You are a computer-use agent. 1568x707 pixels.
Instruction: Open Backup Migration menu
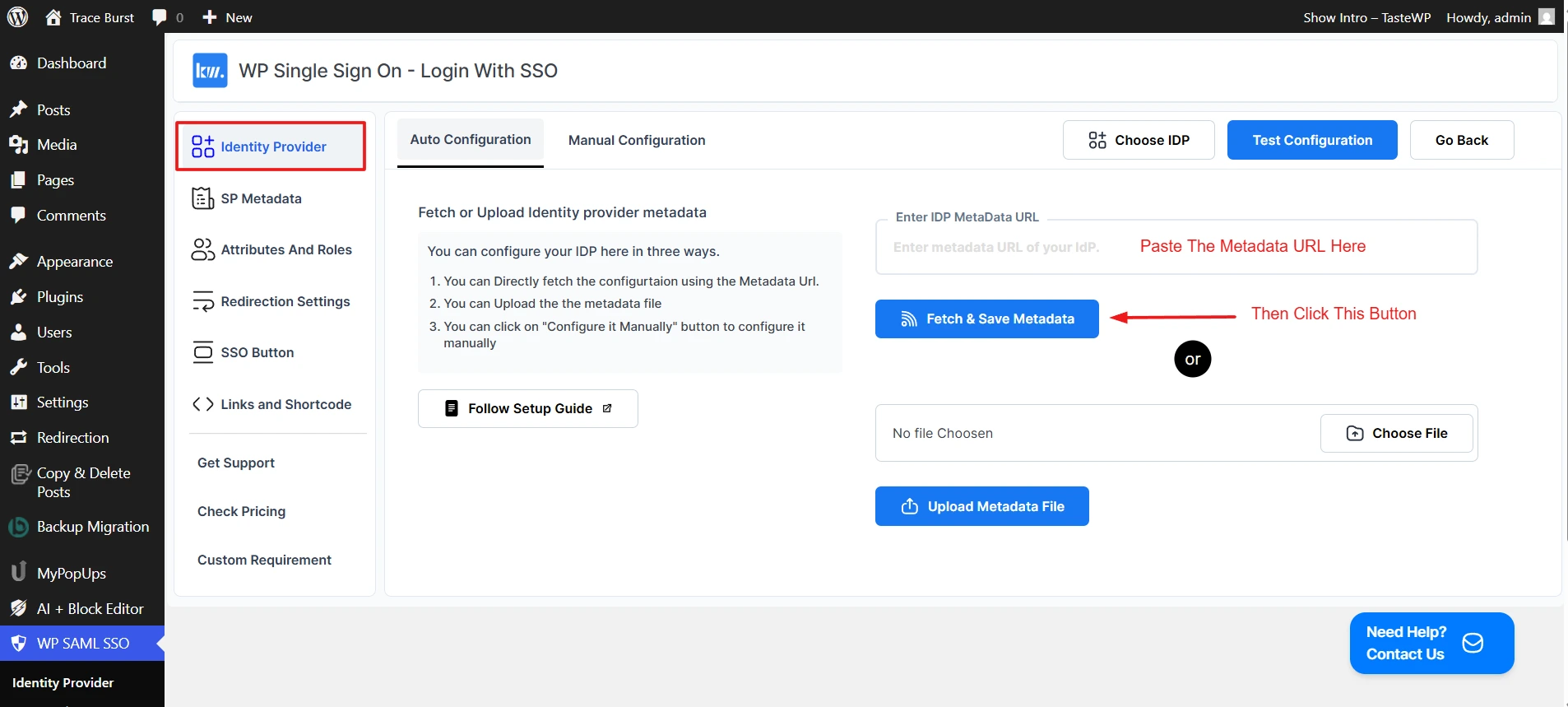pos(82,527)
